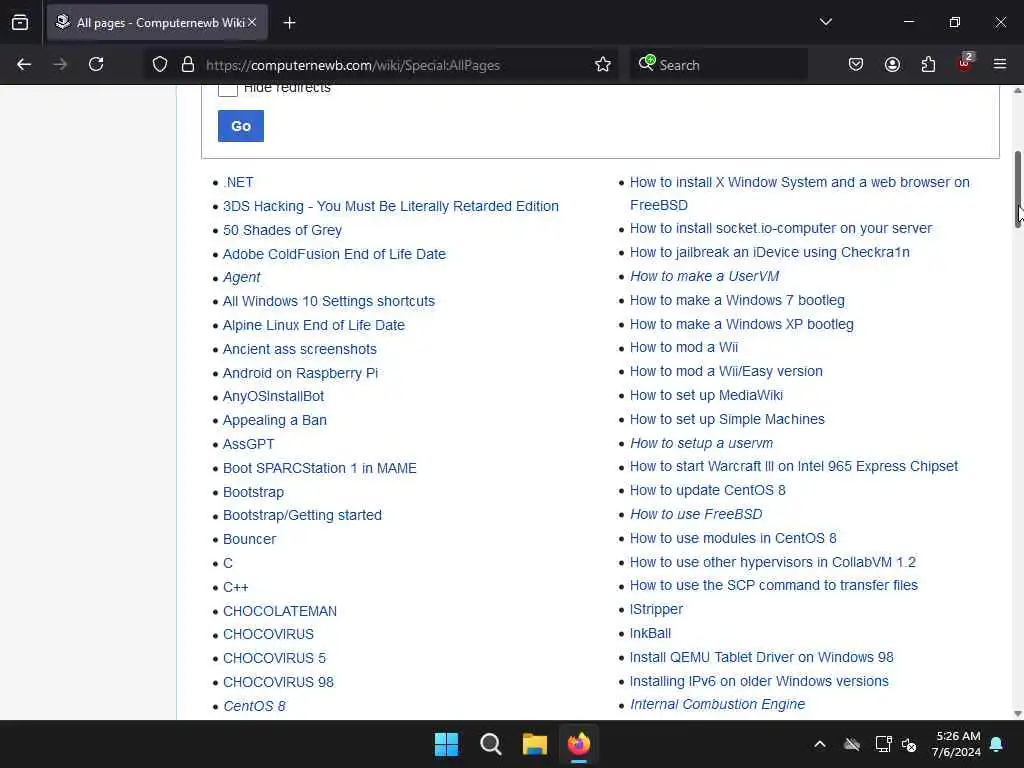Open extensions puzzle icon
The image size is (1024, 768).
[x=928, y=64]
